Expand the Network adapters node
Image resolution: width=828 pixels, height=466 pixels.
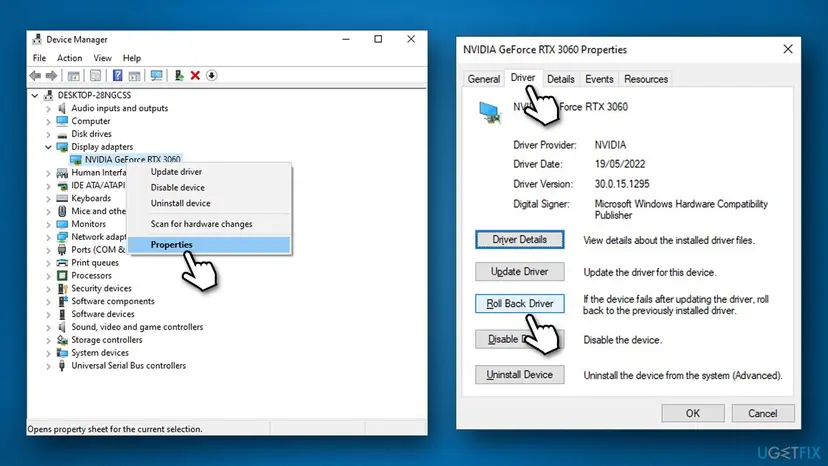click(48, 237)
